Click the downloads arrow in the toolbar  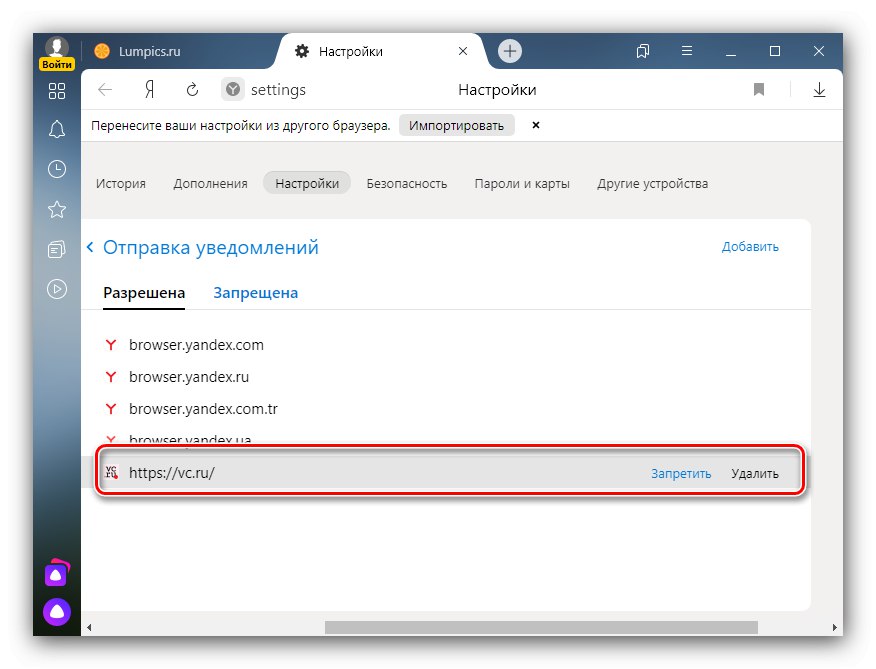click(x=819, y=89)
